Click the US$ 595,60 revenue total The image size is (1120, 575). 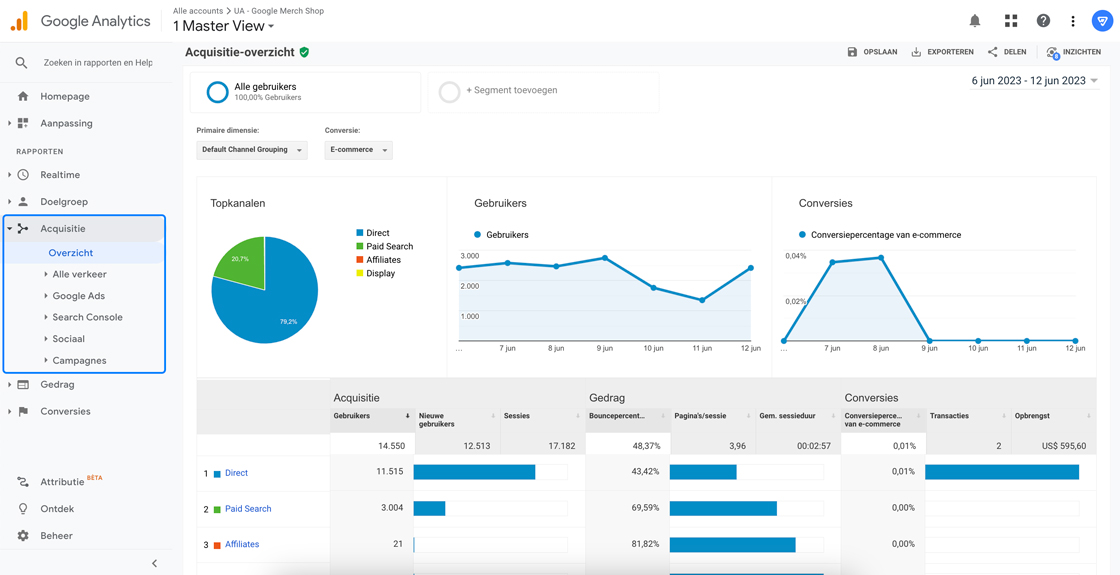(x=1064, y=446)
